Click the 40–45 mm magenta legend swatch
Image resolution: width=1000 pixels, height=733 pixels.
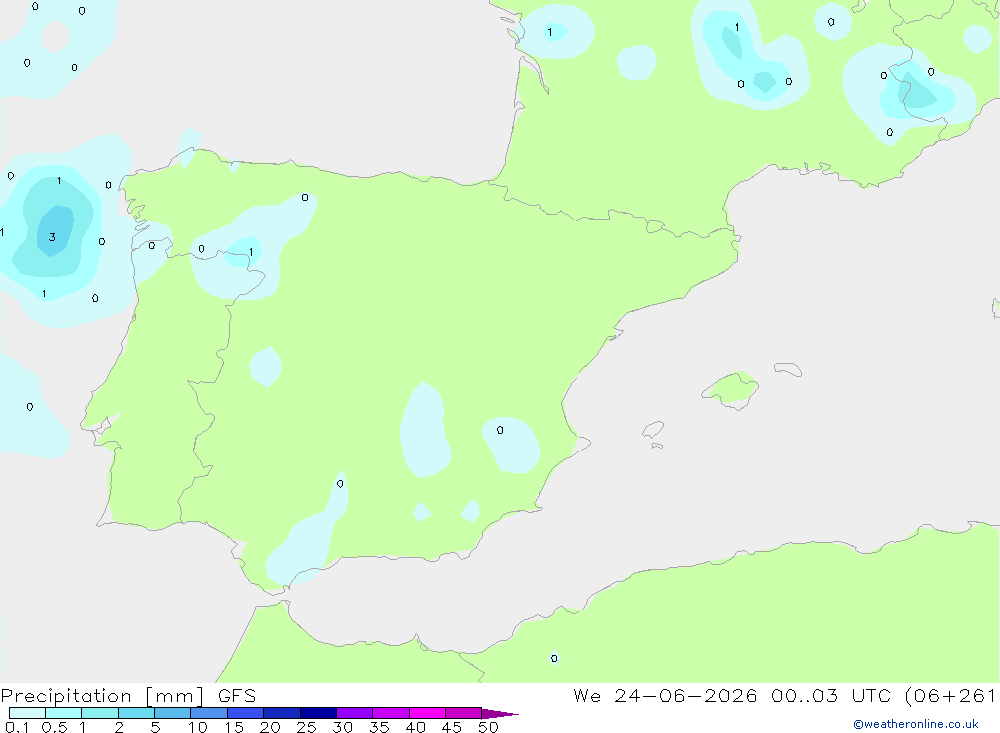427,713
